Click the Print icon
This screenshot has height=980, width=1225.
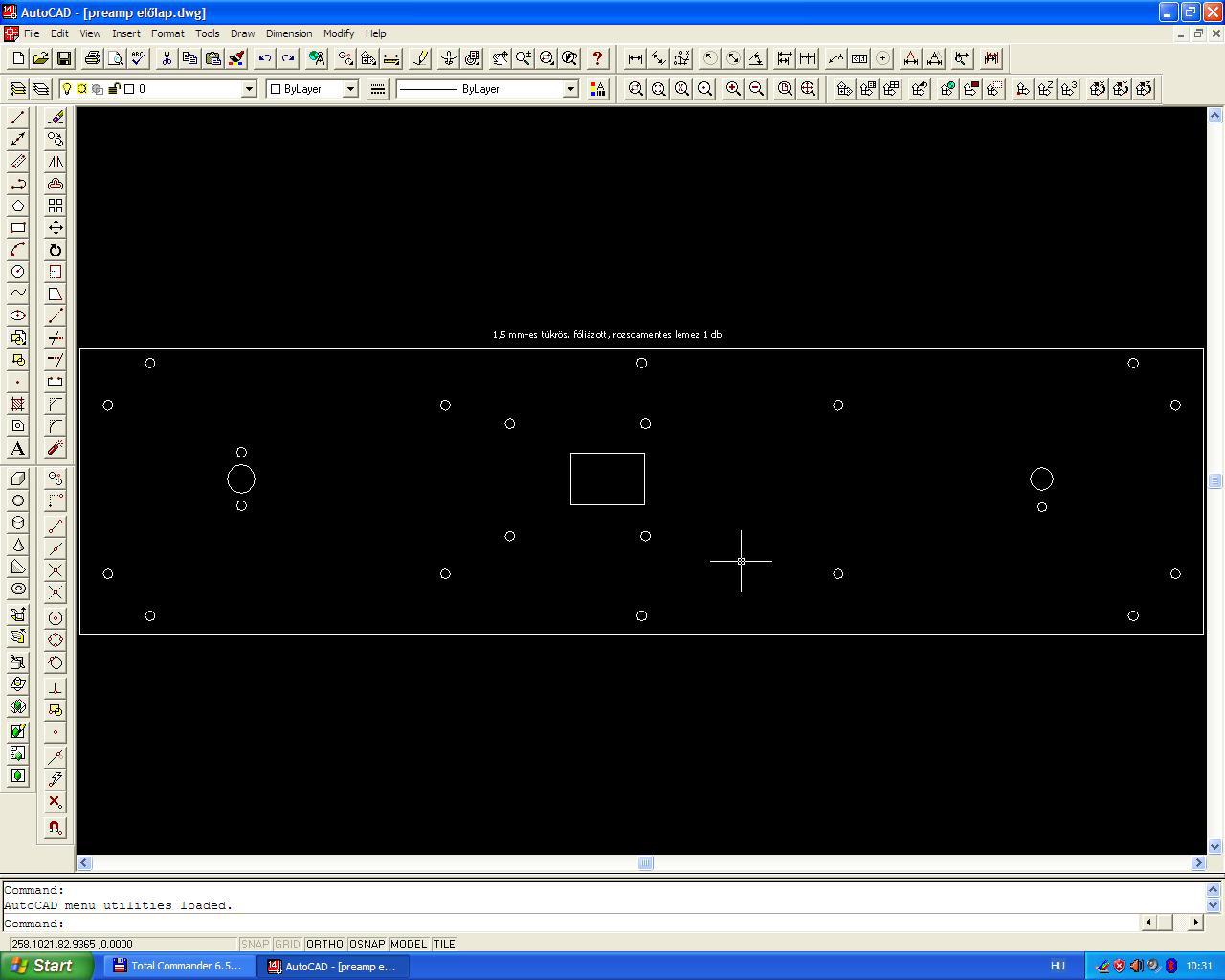pos(93,58)
